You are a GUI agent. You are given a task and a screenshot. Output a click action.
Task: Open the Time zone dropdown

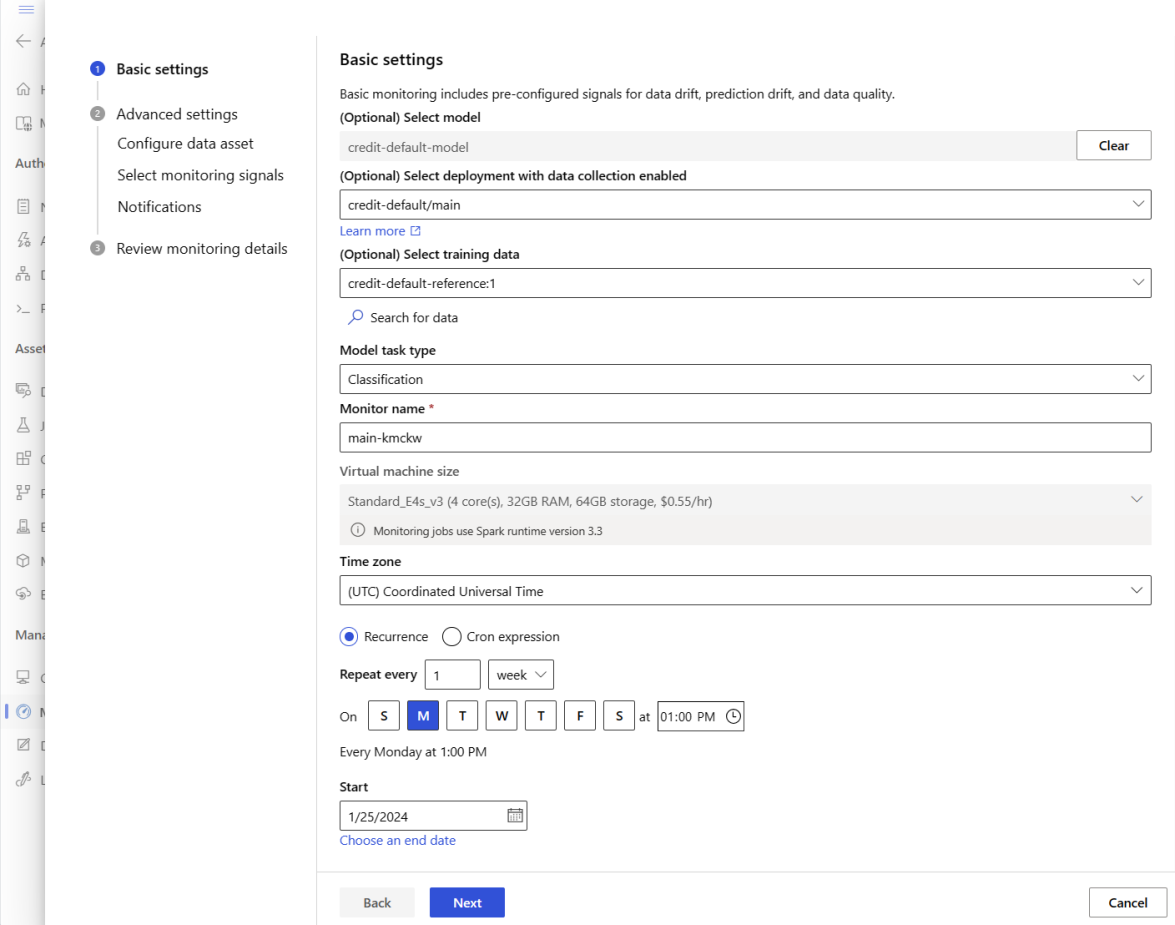click(x=744, y=591)
